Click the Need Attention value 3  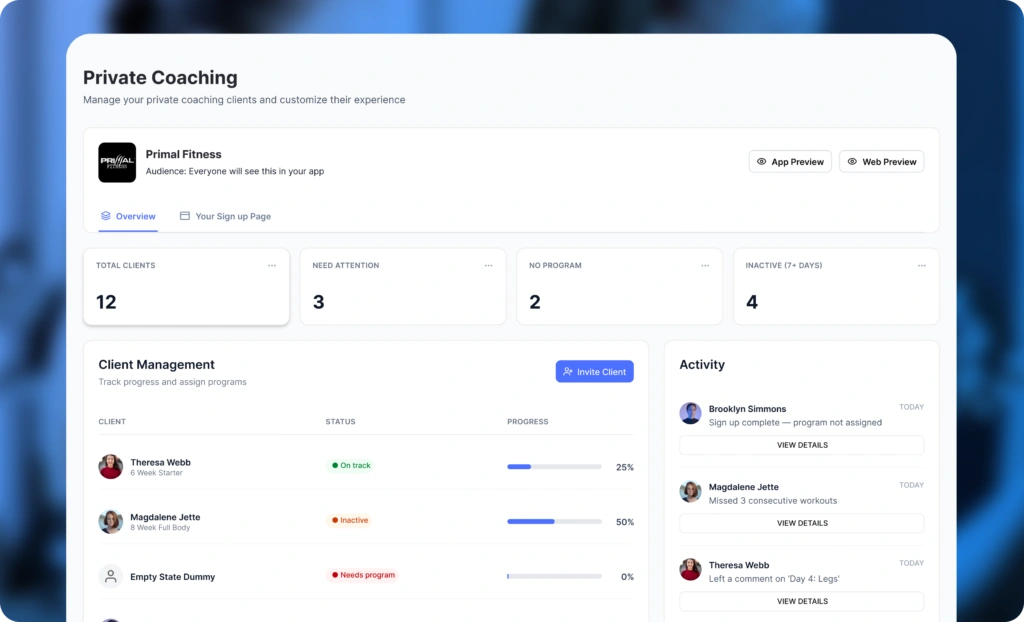click(318, 302)
